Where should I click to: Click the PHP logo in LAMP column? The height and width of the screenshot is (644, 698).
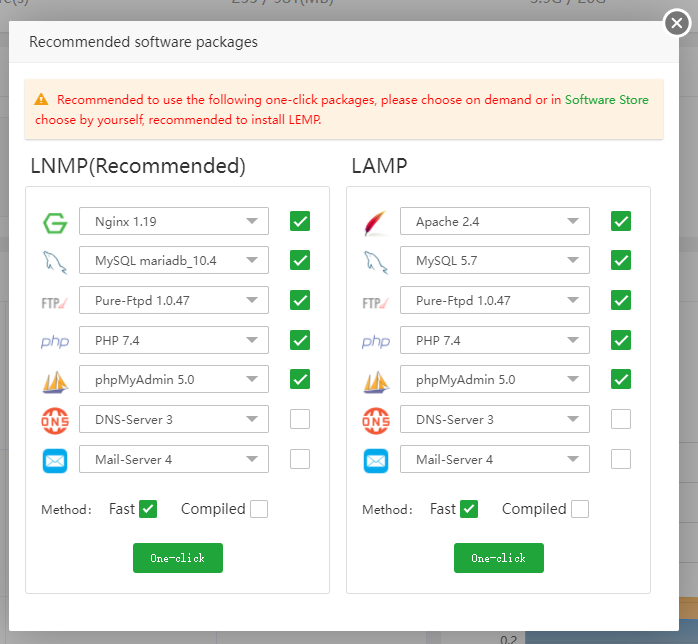click(x=376, y=341)
